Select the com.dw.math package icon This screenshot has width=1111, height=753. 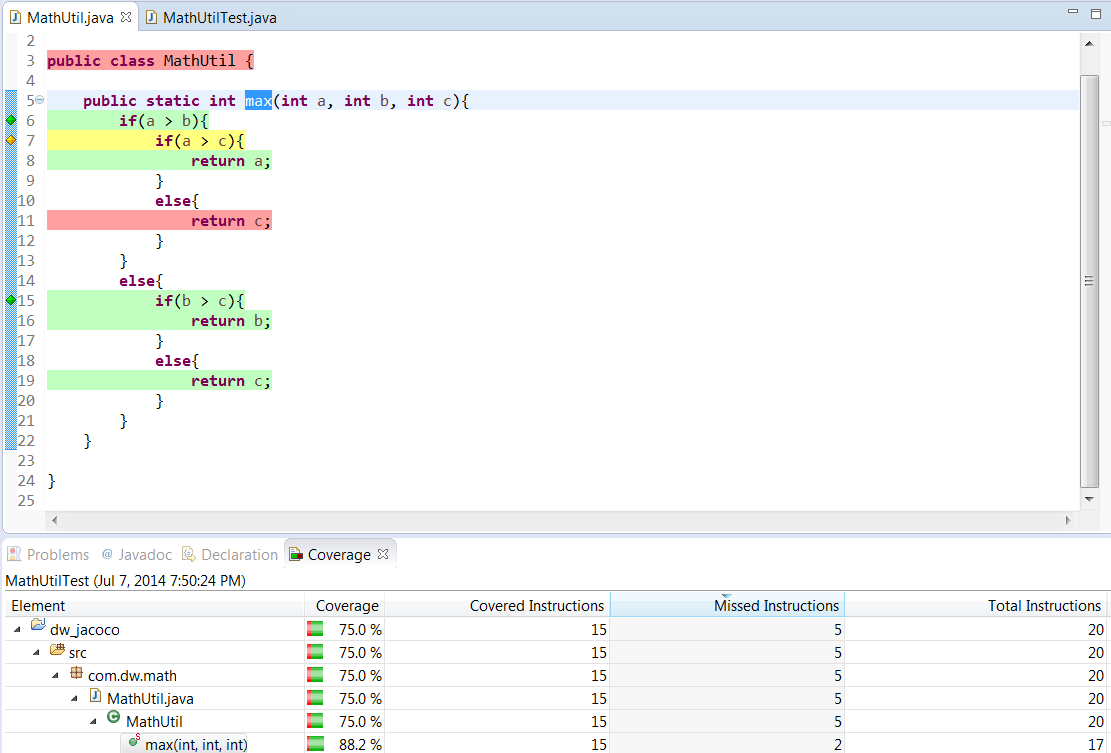pyautogui.click(x=77, y=673)
